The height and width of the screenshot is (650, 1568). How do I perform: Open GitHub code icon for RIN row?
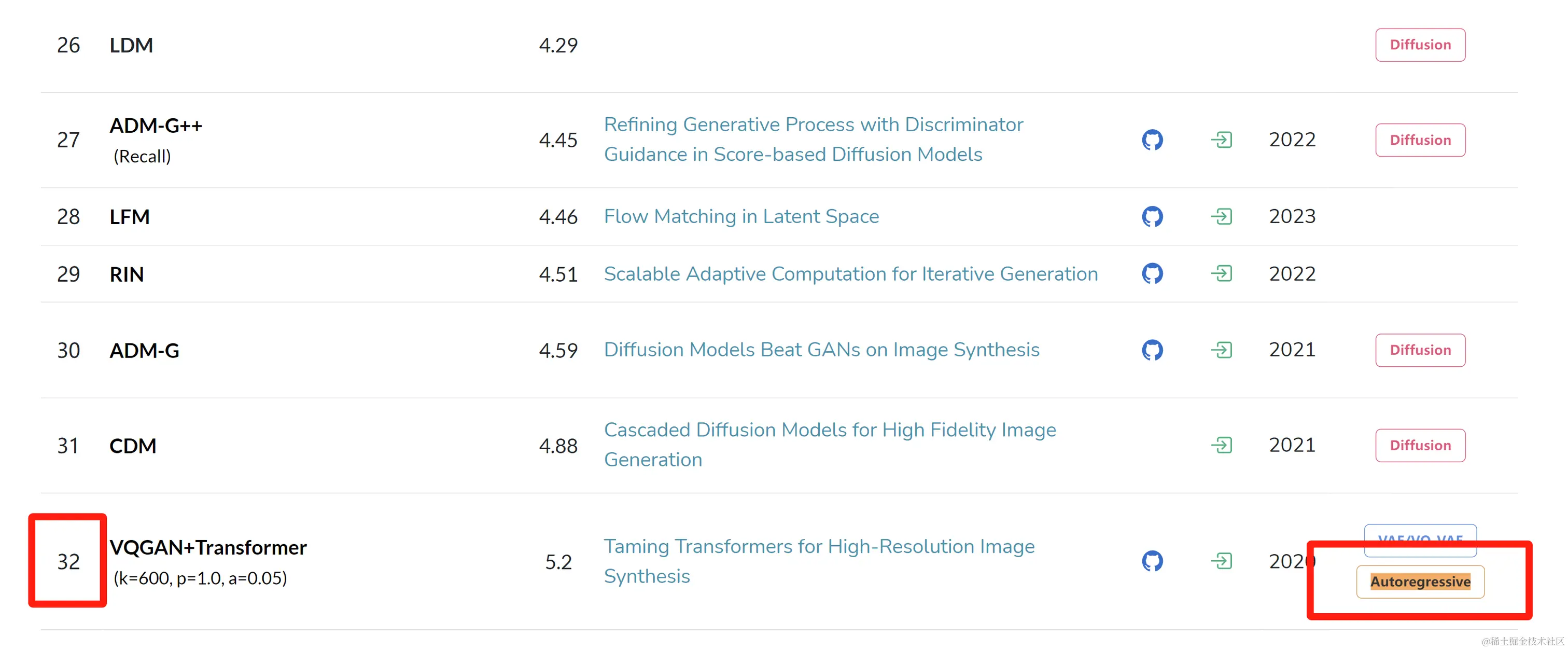tap(1152, 273)
